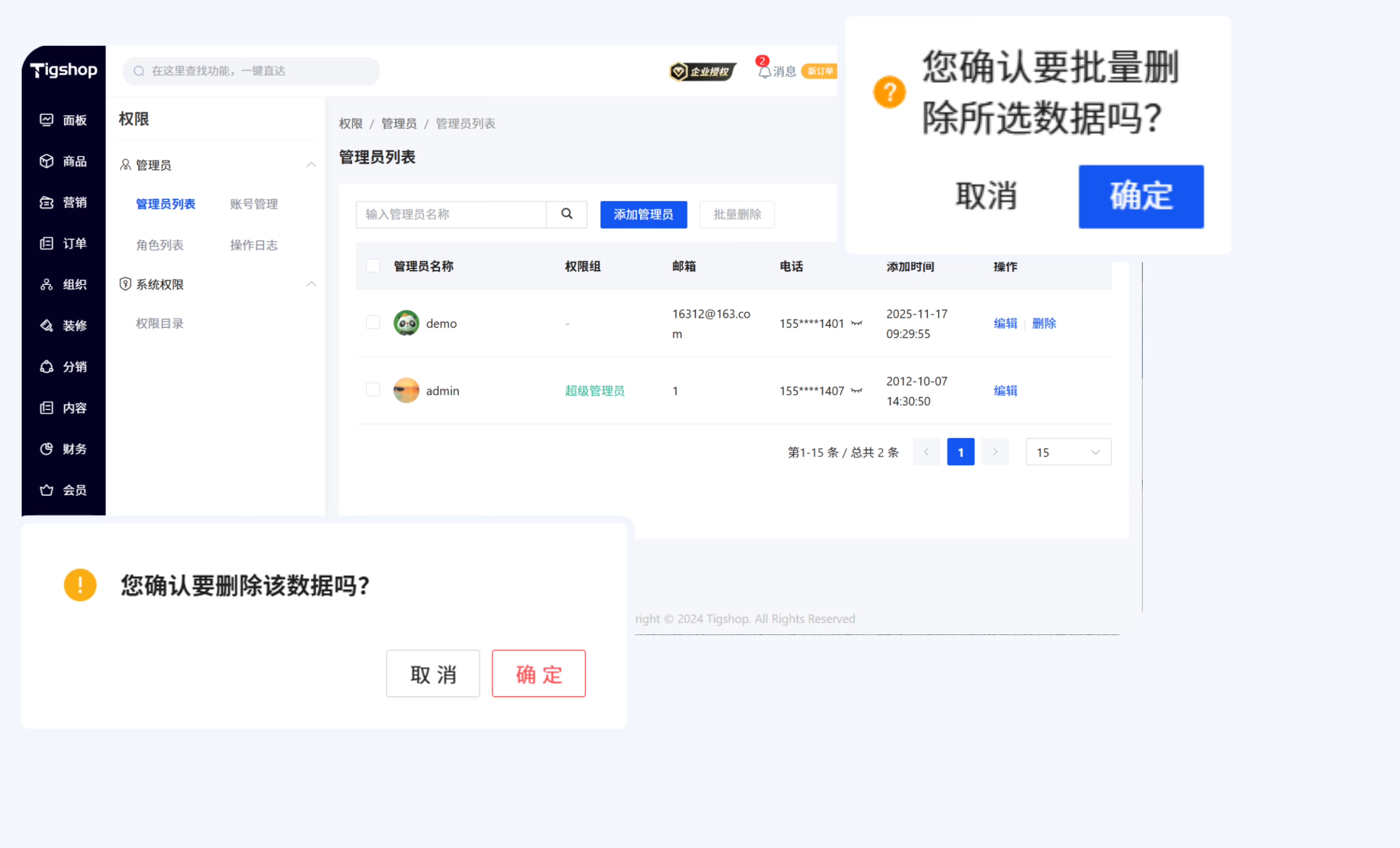The width and height of the screenshot is (1400, 848).
Task: Click the 添加管理员 button
Action: [643, 214]
